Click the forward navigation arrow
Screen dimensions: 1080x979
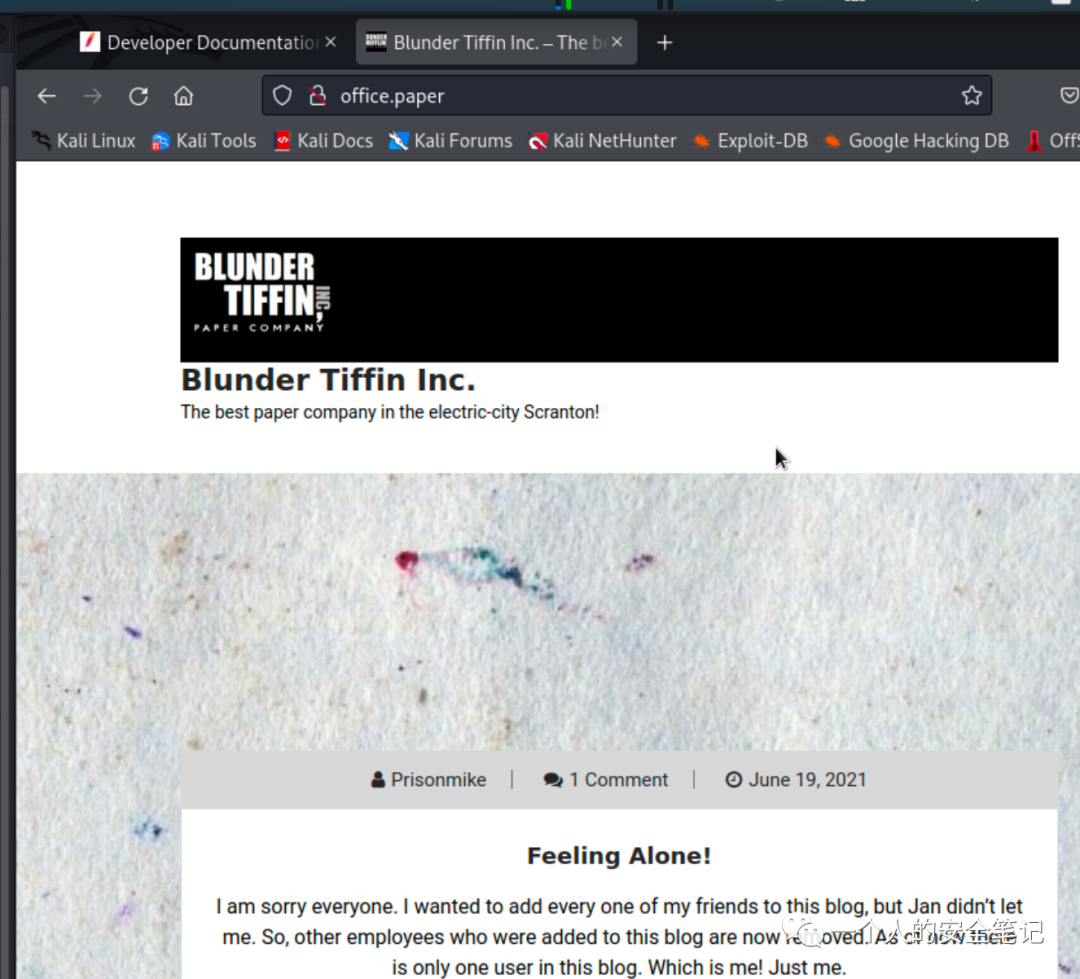point(92,96)
